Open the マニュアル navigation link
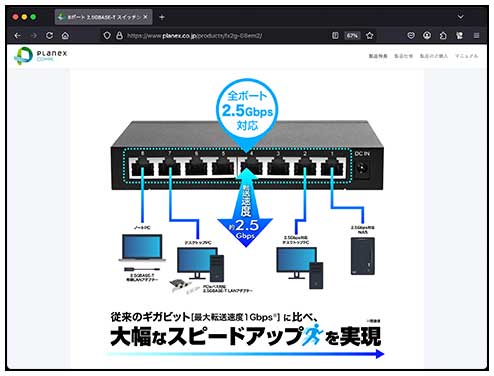 pos(467,56)
